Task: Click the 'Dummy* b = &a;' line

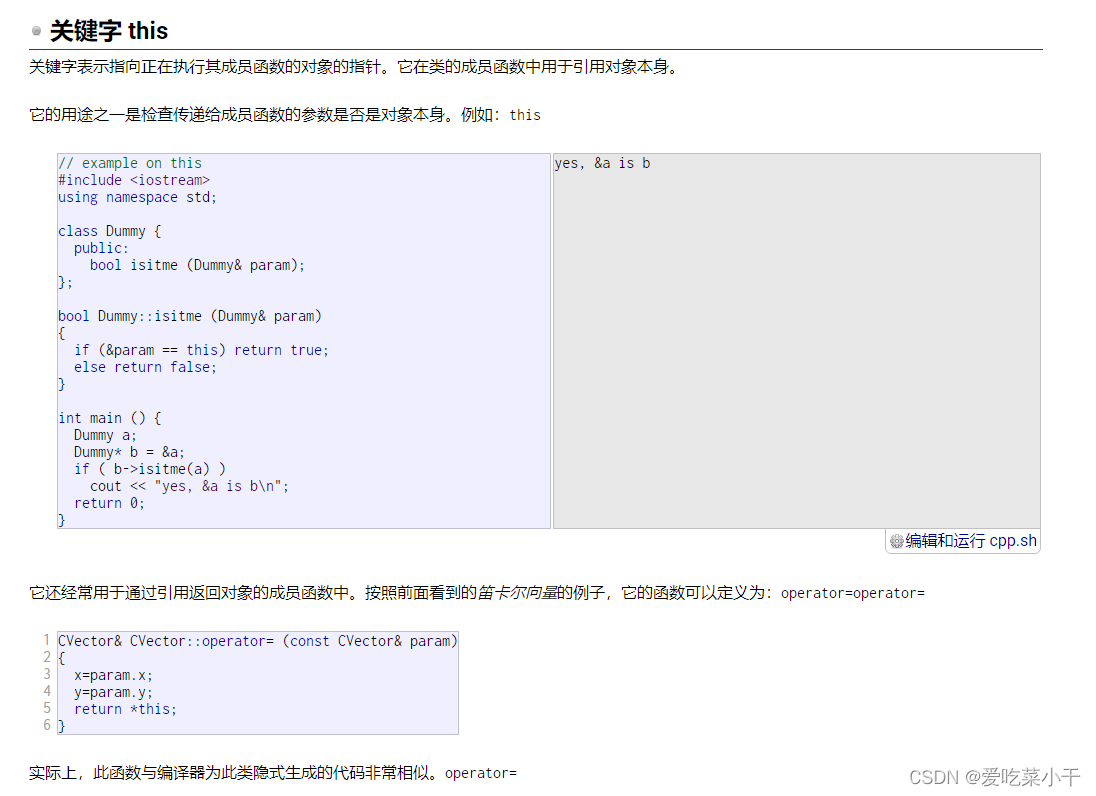Action: click(129, 452)
